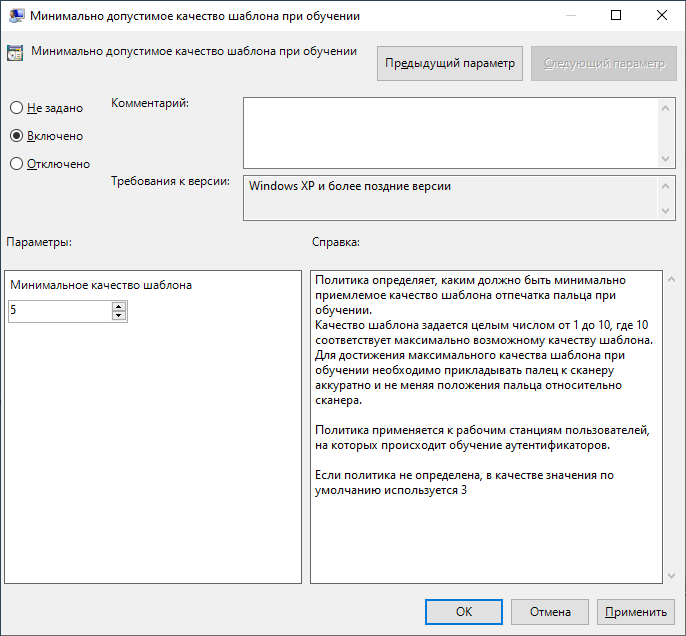Click the 'Минимальное качество шаблона' label
Viewport: 686px width, 636px height.
[x=101, y=285]
